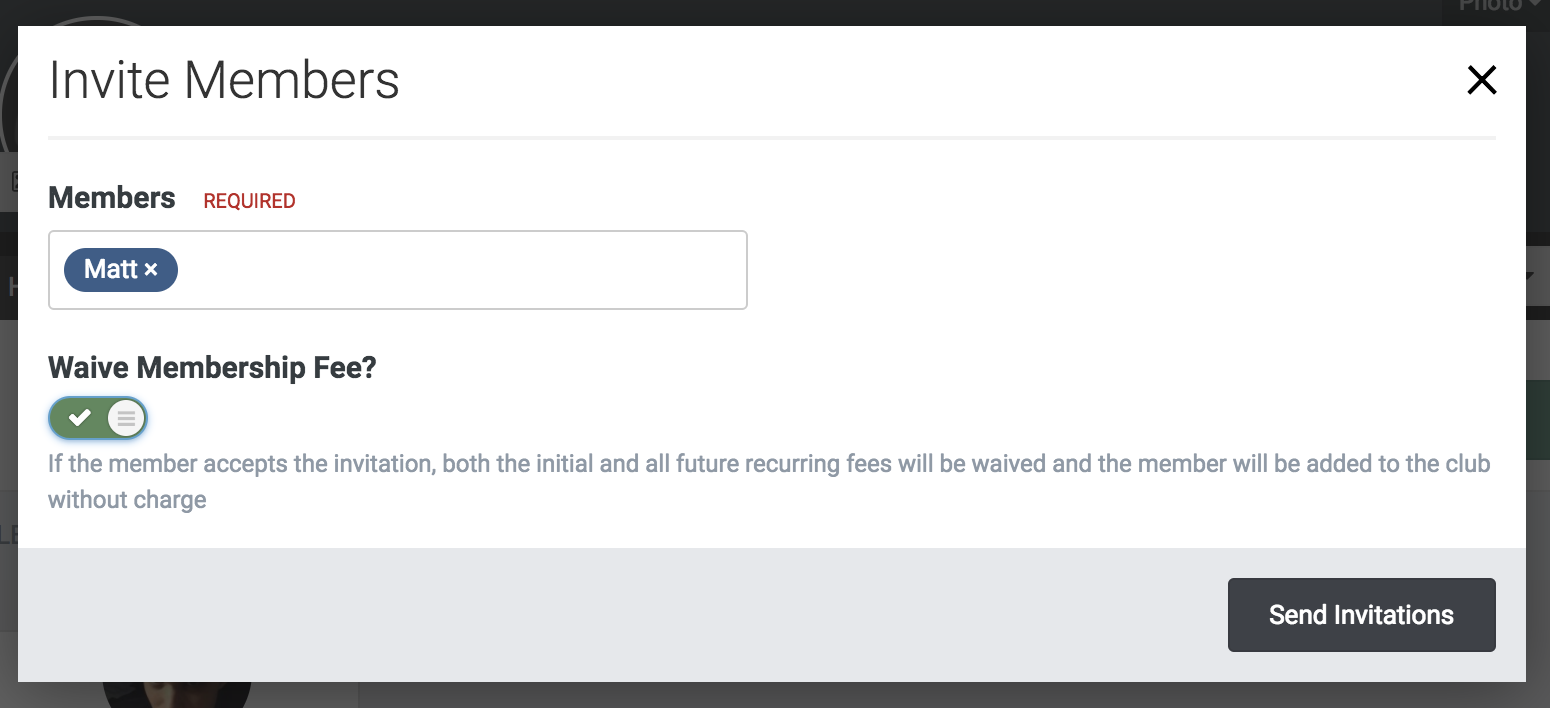This screenshot has width=1550, height=708.
Task: Click the Waive Membership Fee? label
Action: pos(212,367)
